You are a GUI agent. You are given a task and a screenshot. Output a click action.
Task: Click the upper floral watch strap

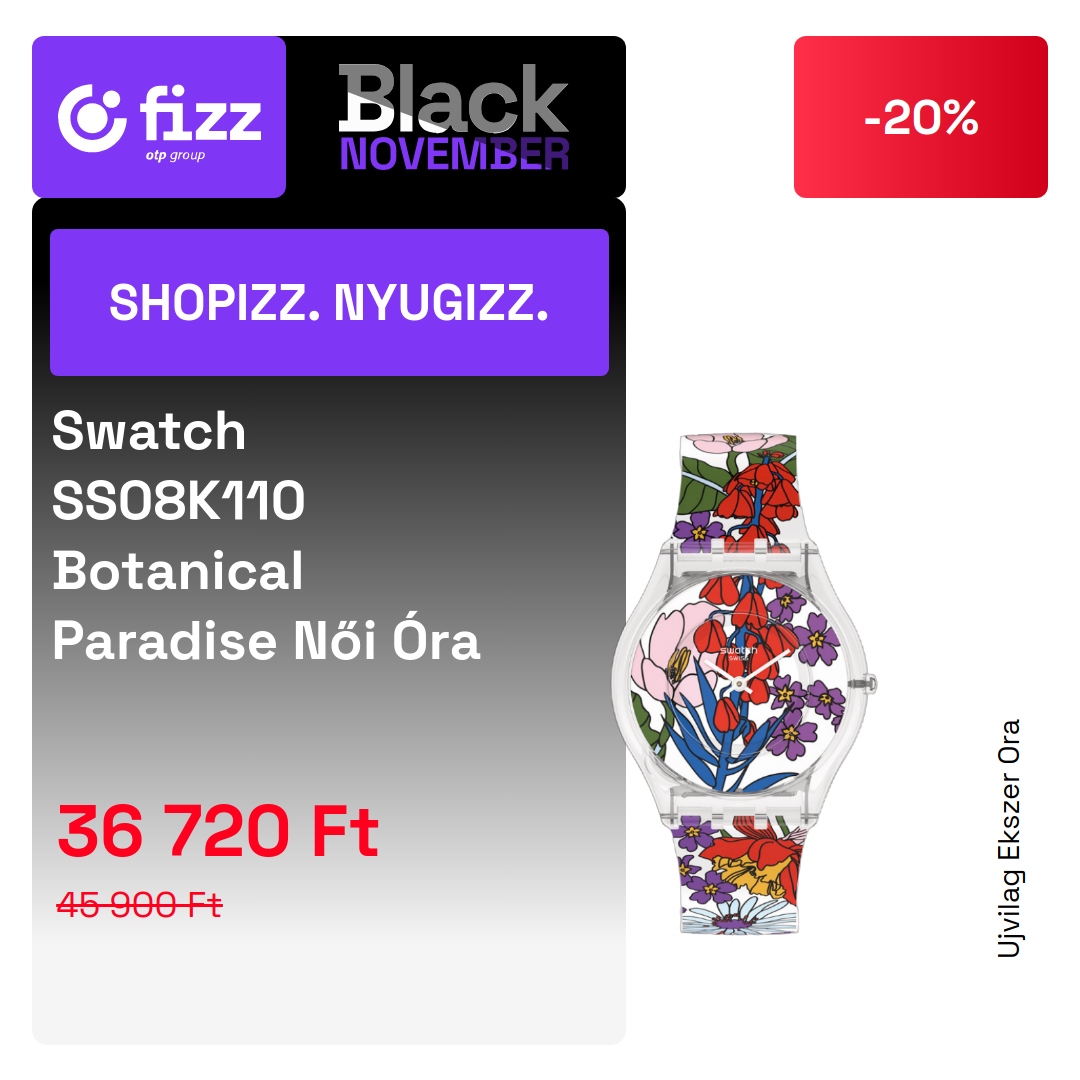[x=738, y=492]
